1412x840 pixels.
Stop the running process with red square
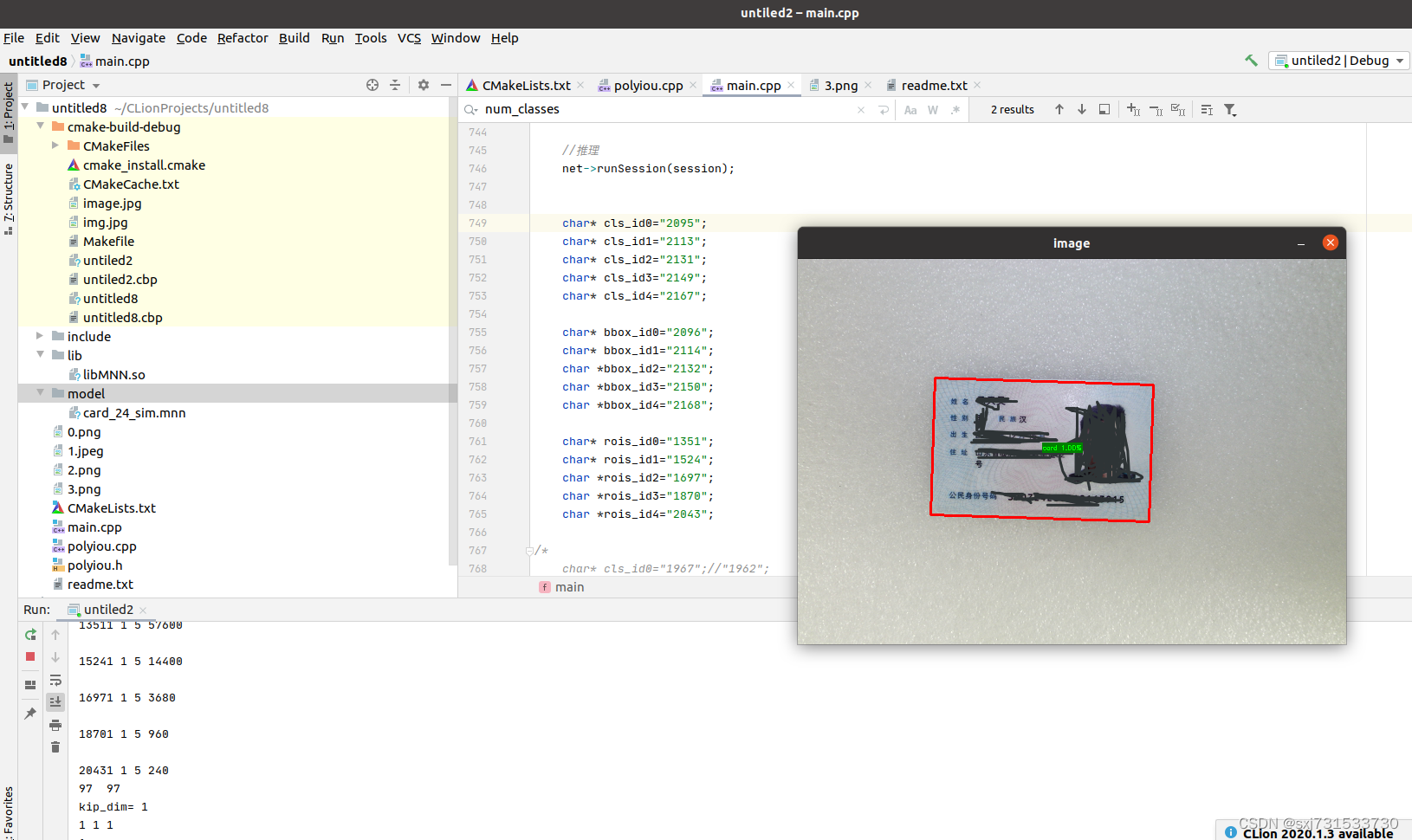click(30, 656)
